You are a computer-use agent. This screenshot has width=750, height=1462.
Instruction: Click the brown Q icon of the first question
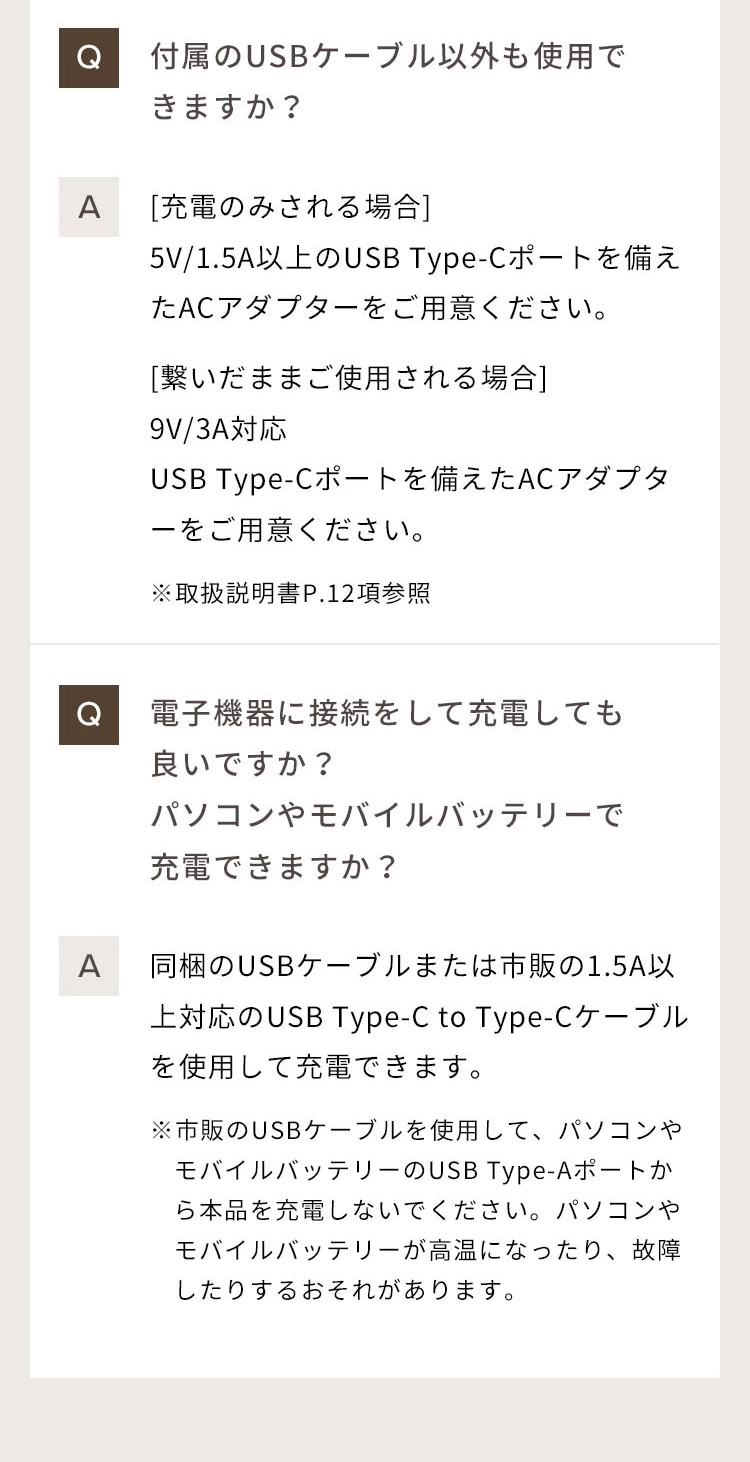pyautogui.click(x=89, y=58)
